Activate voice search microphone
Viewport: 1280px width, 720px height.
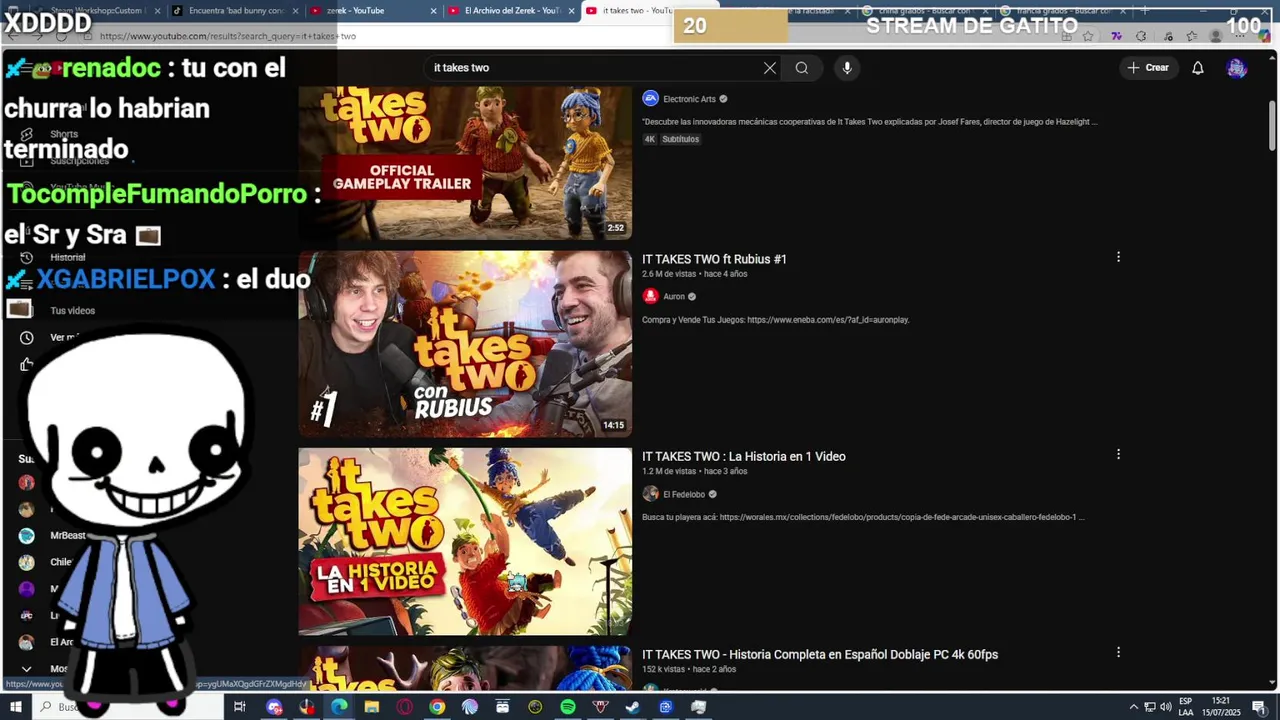(847, 68)
